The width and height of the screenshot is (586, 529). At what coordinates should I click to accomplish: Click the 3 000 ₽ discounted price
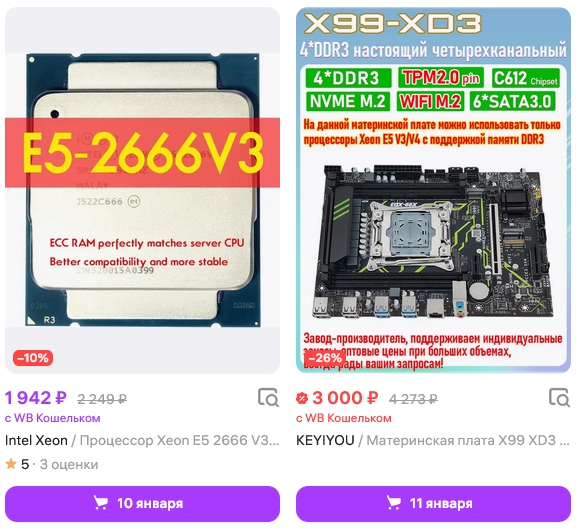tap(345, 398)
